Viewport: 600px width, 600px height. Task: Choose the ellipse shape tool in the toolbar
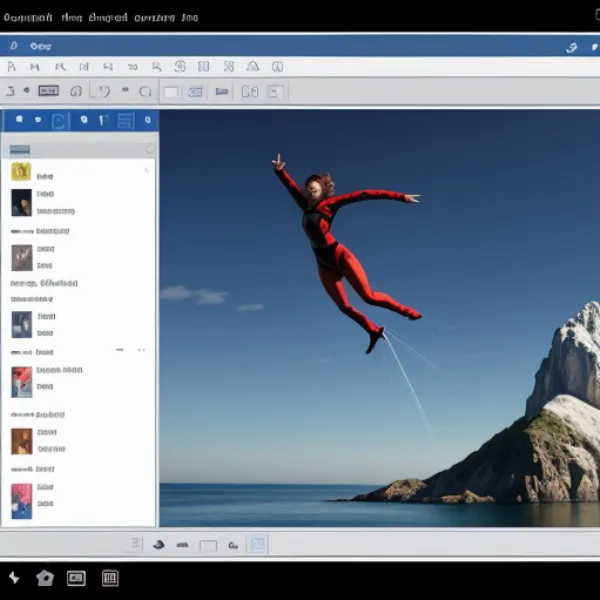(146, 91)
